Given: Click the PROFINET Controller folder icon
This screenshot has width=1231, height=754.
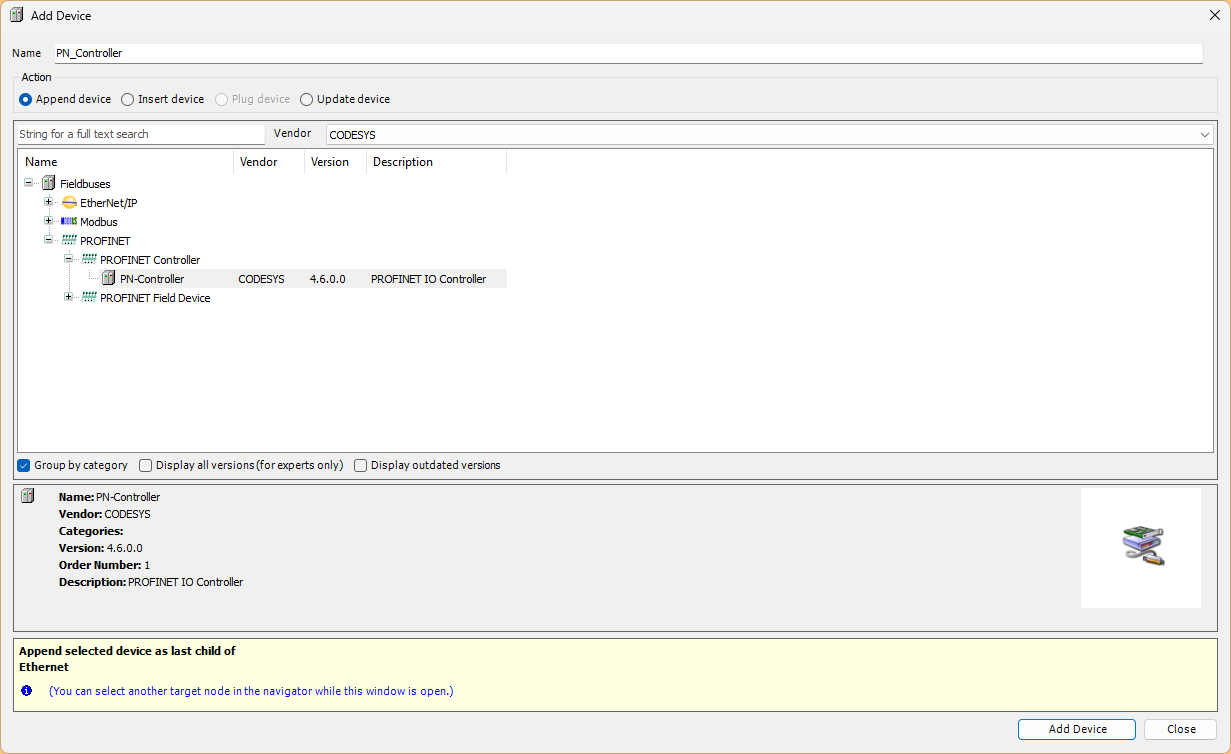Looking at the screenshot, I should 89,260.
